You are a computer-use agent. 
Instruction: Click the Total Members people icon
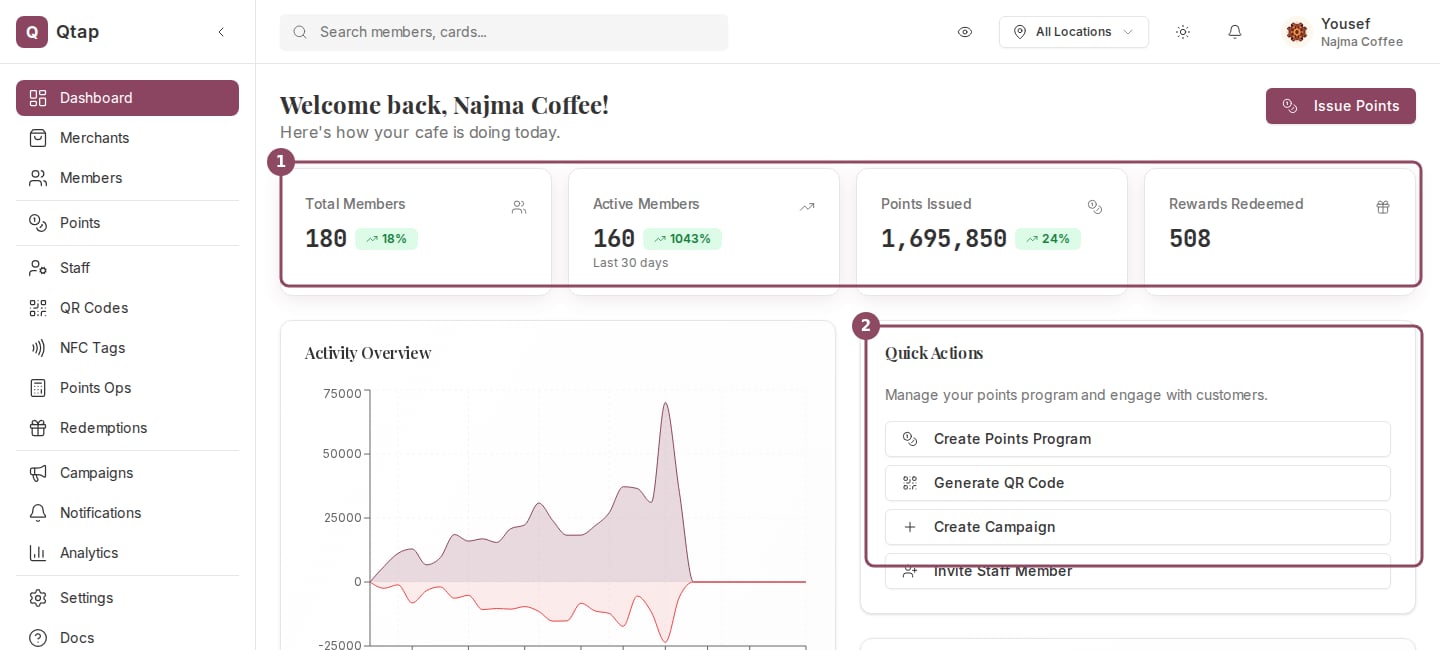pos(519,208)
